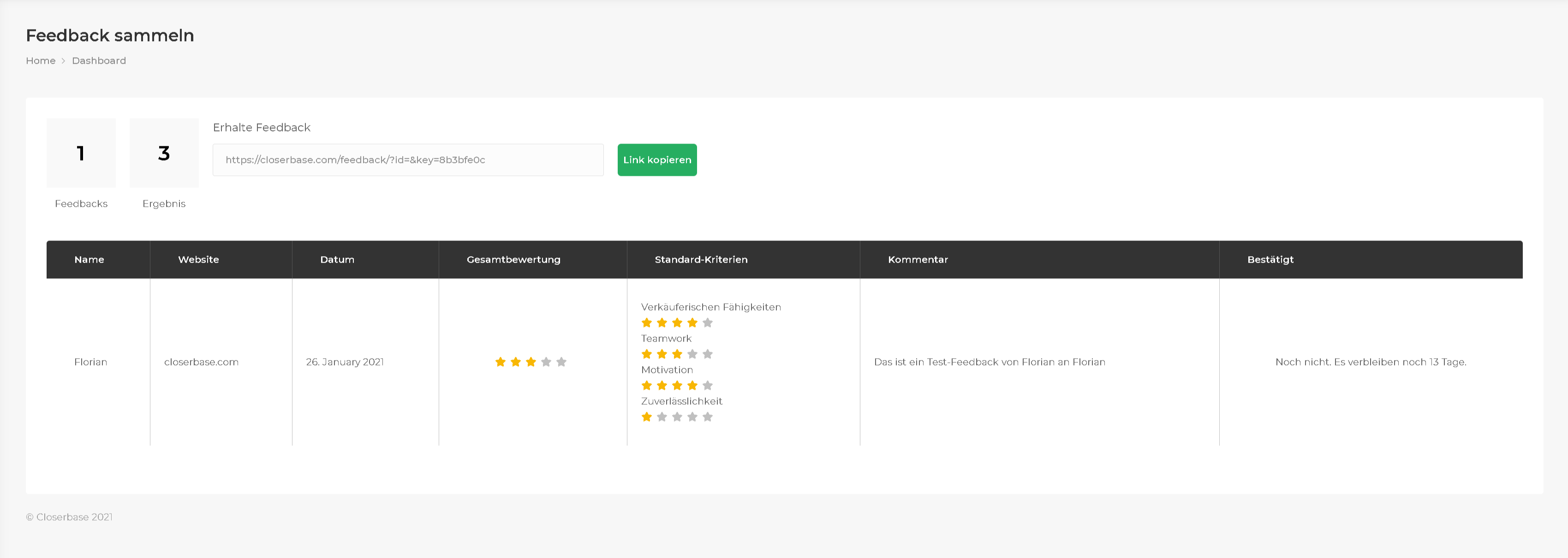Select the Closerbase 2021 footer text

[x=69, y=516]
